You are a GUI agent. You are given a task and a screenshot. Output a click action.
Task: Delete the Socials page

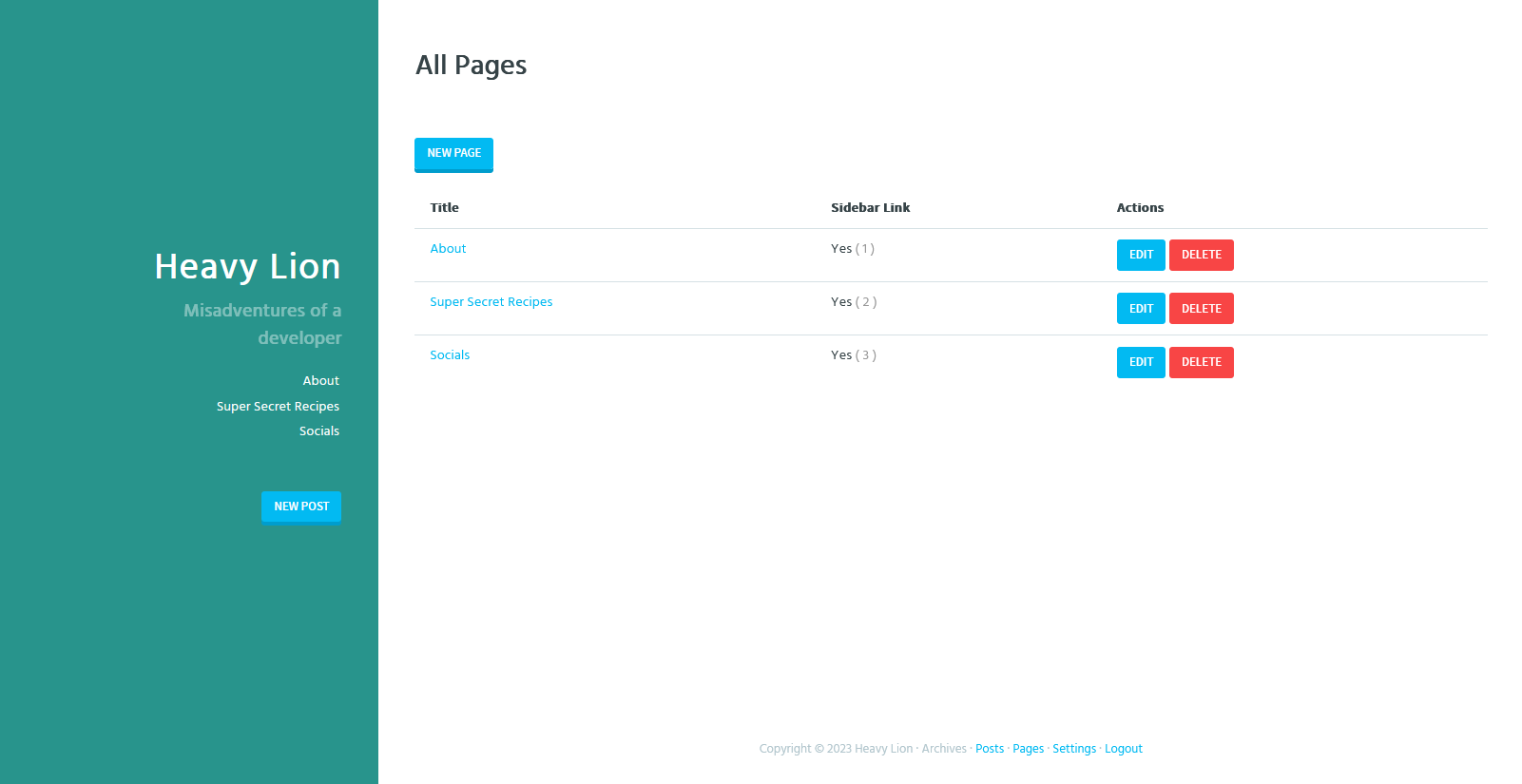point(1201,362)
